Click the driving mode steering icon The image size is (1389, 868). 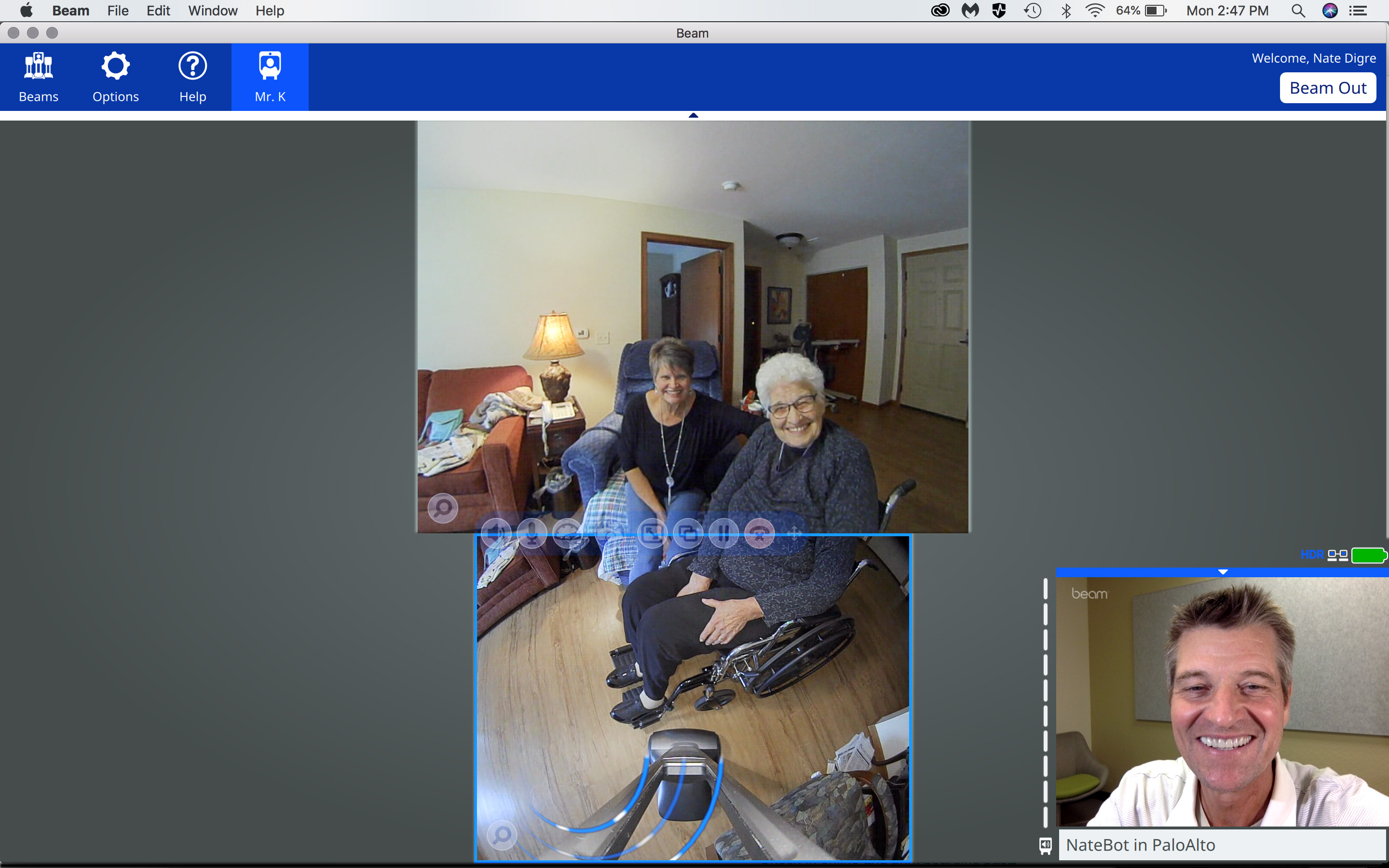(611, 533)
